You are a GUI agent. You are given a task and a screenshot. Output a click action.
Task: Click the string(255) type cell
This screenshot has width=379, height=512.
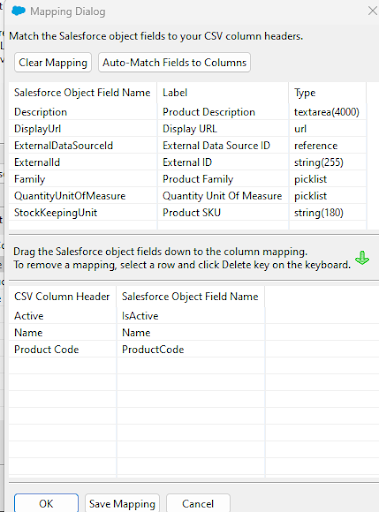[328, 162]
